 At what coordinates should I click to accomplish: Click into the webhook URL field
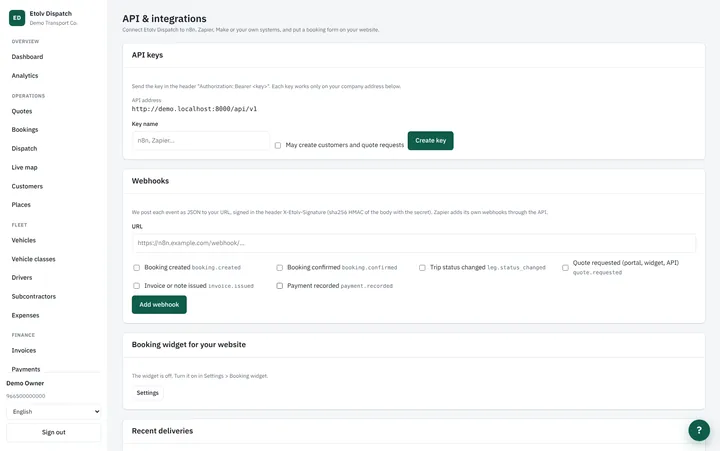point(414,243)
